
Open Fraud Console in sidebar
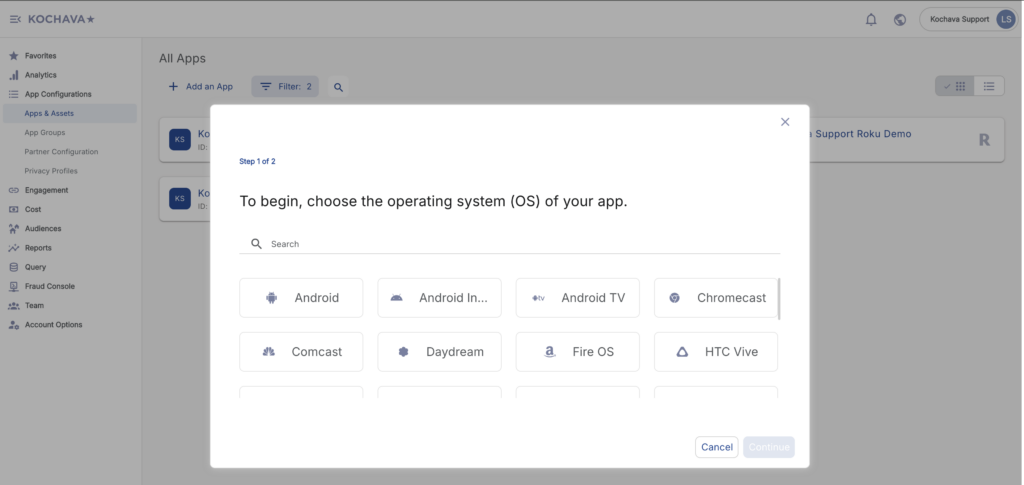pos(49,286)
